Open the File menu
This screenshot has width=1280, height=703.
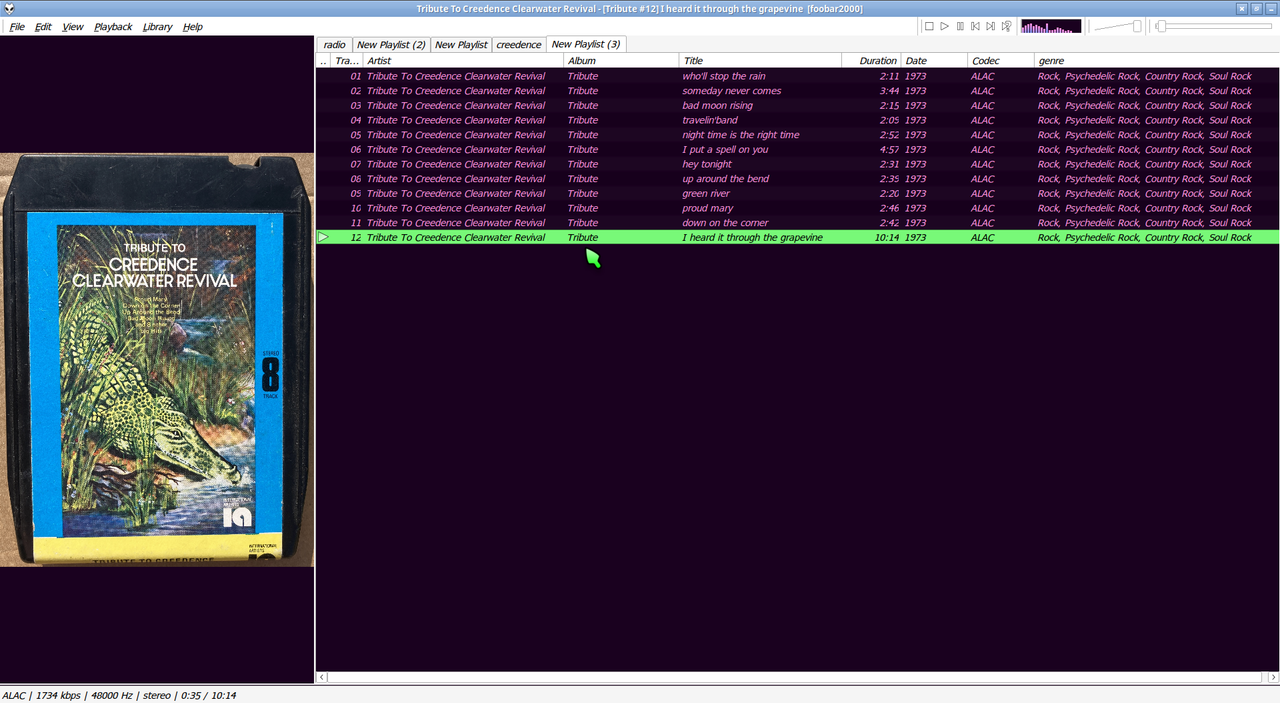17,27
